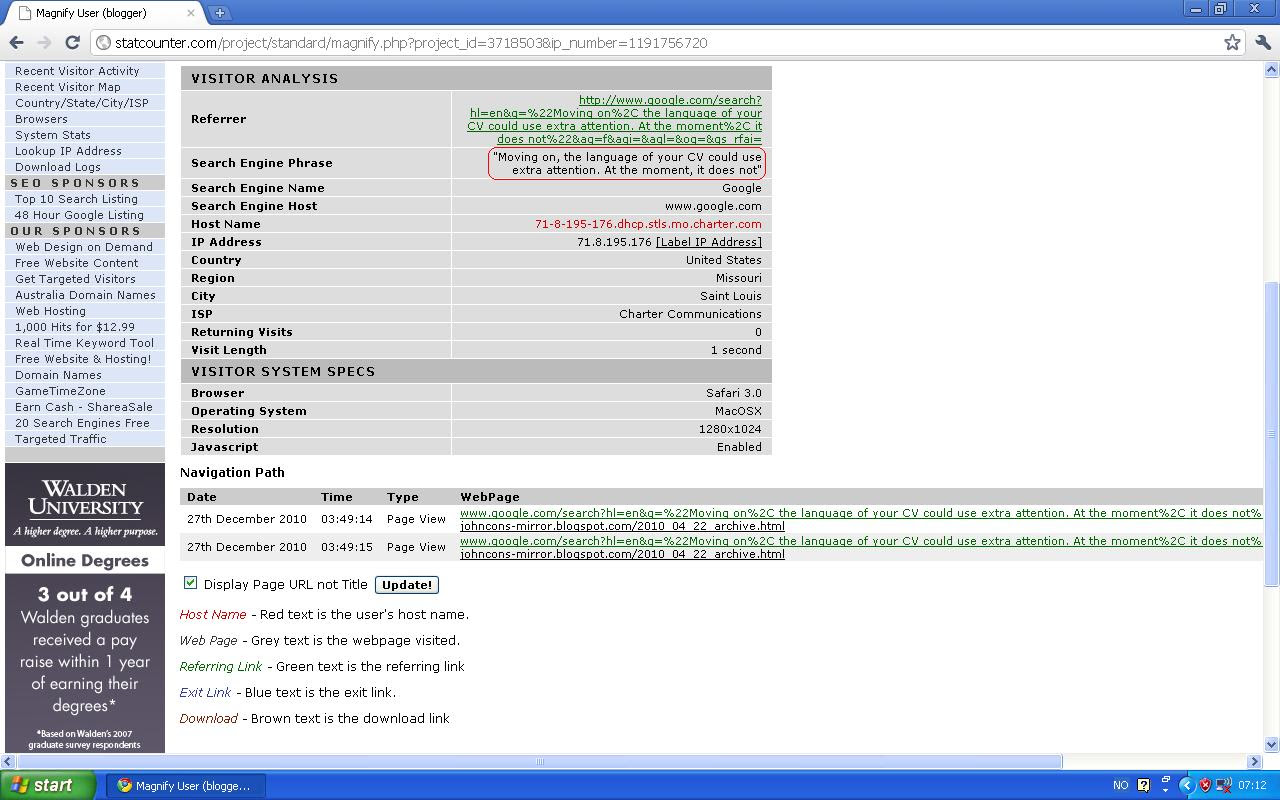The height and width of the screenshot is (800, 1280).
Task: Click Free Website Content link
Action: [x=76, y=263]
